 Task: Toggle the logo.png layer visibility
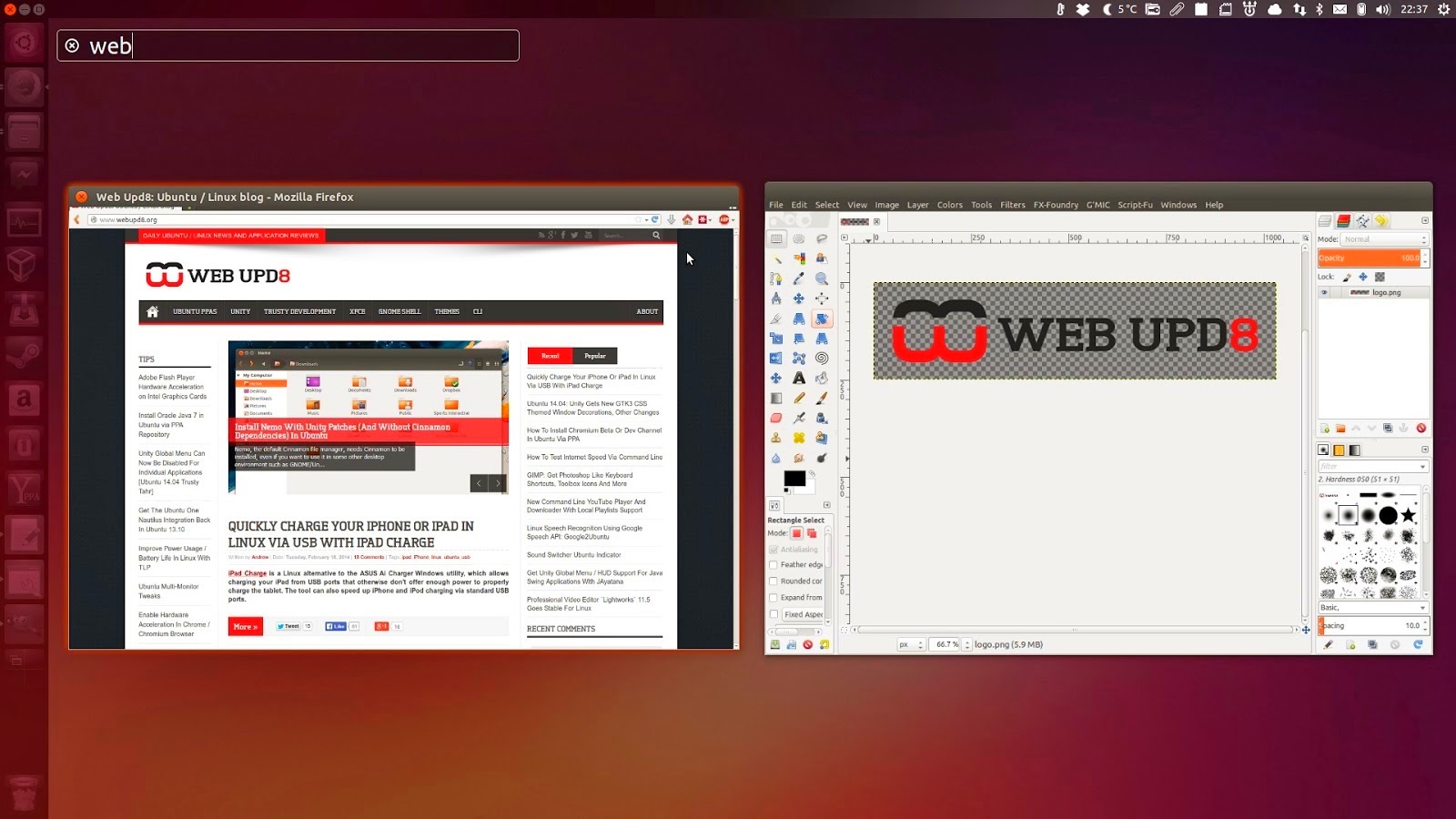click(x=1324, y=292)
